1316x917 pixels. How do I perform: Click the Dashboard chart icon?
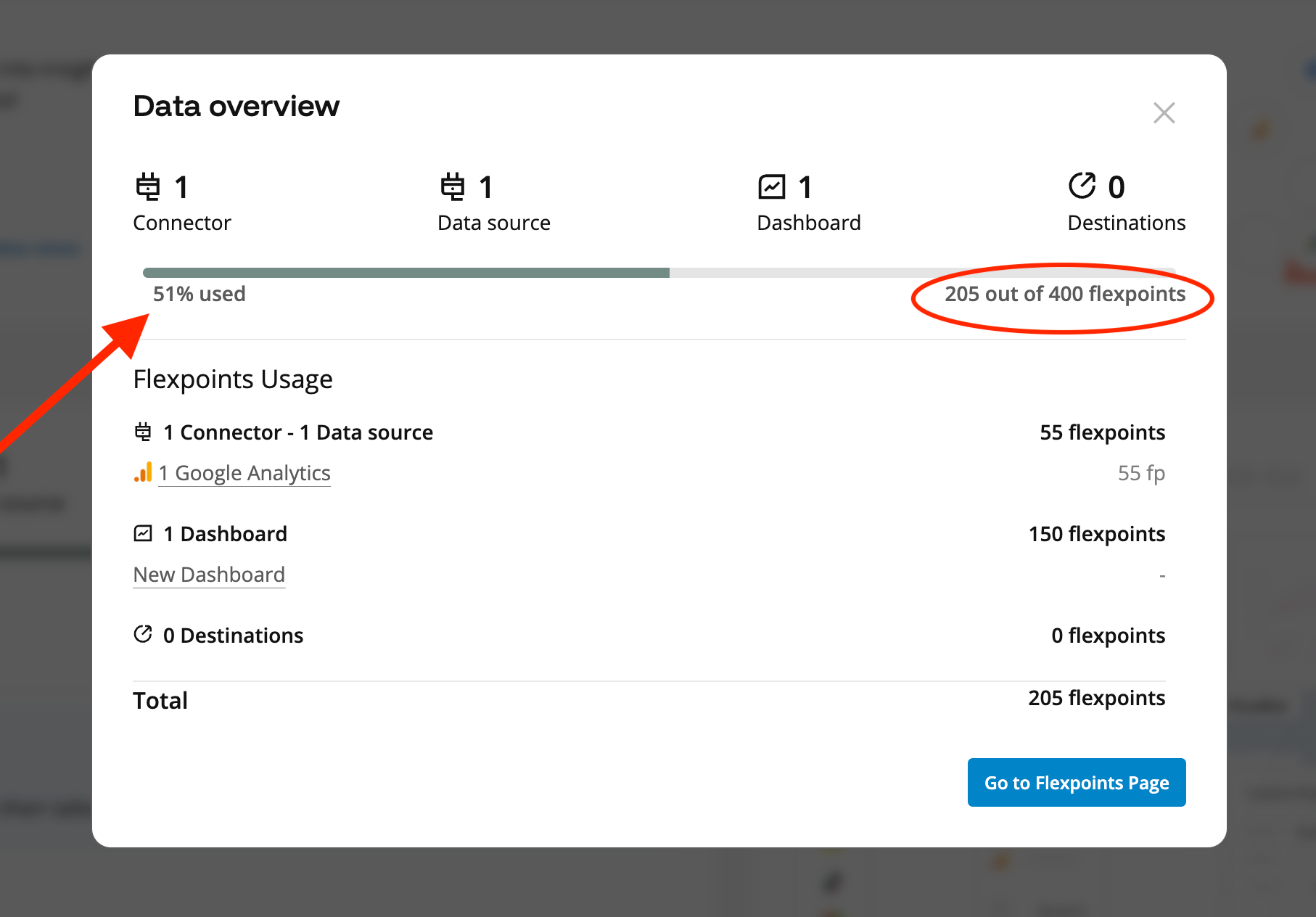pos(773,186)
